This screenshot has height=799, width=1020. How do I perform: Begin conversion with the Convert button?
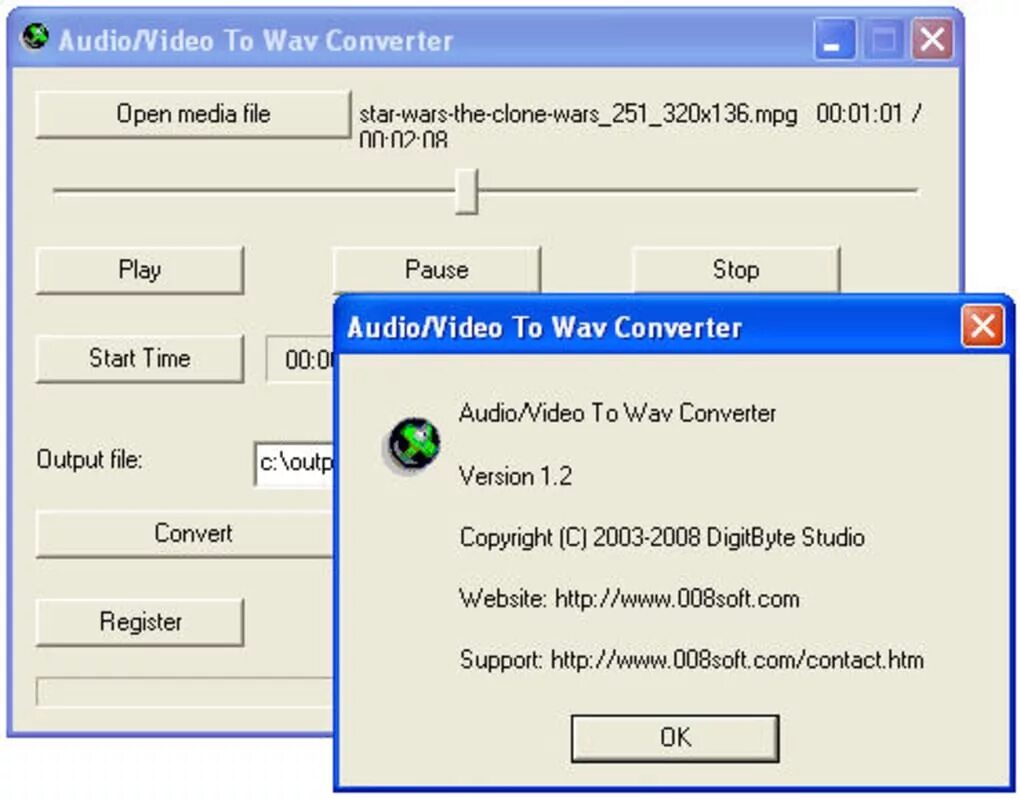(x=185, y=534)
